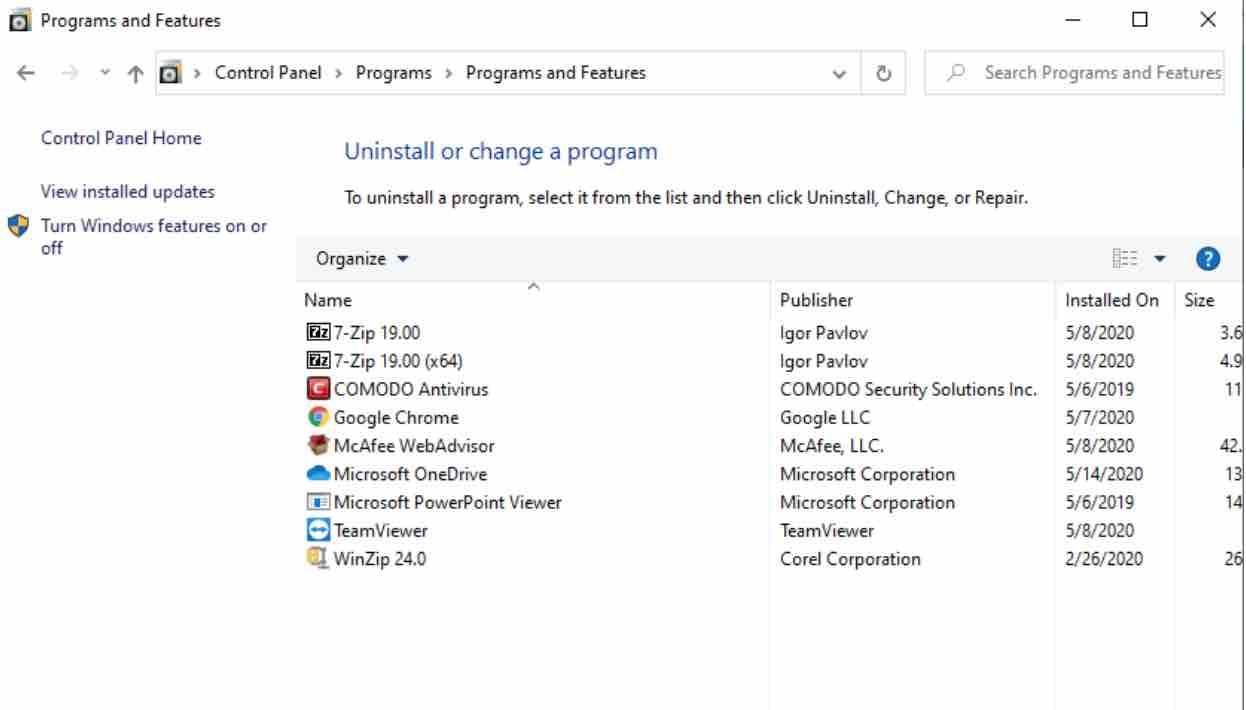Click the Programs and Features title bar icon
The height and width of the screenshot is (710, 1246).
tap(19, 20)
